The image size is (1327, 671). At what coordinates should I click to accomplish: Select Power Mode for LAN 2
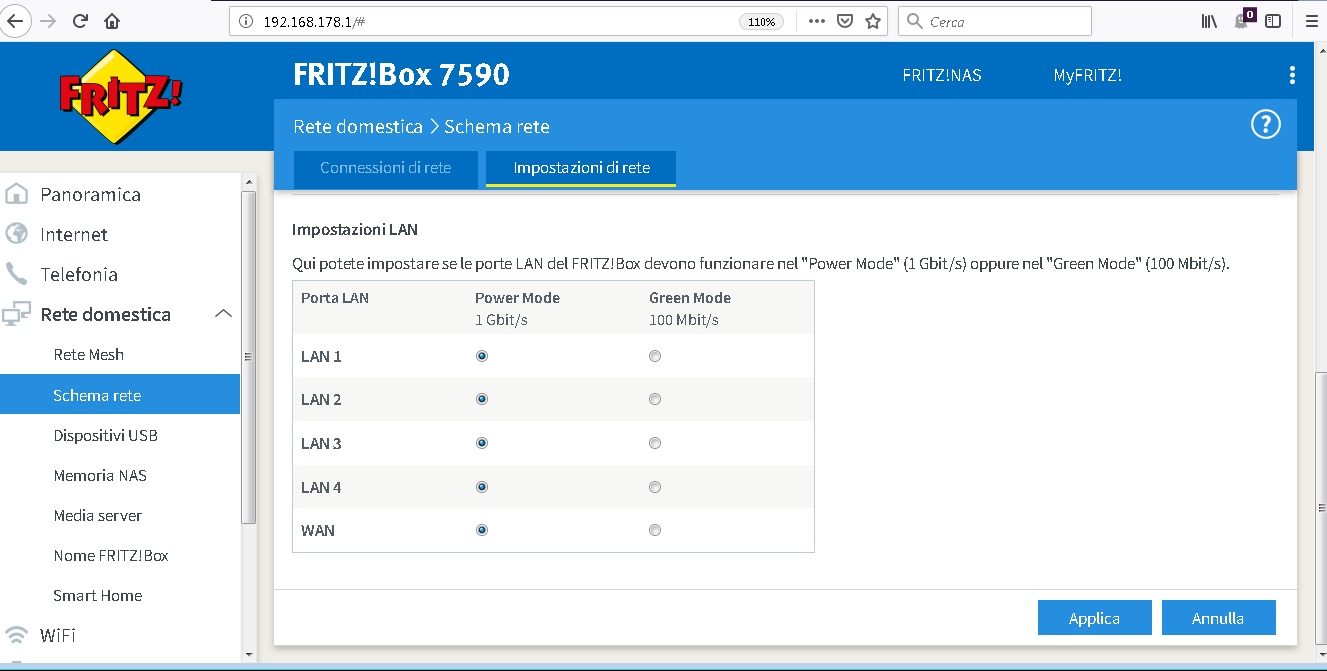click(482, 399)
